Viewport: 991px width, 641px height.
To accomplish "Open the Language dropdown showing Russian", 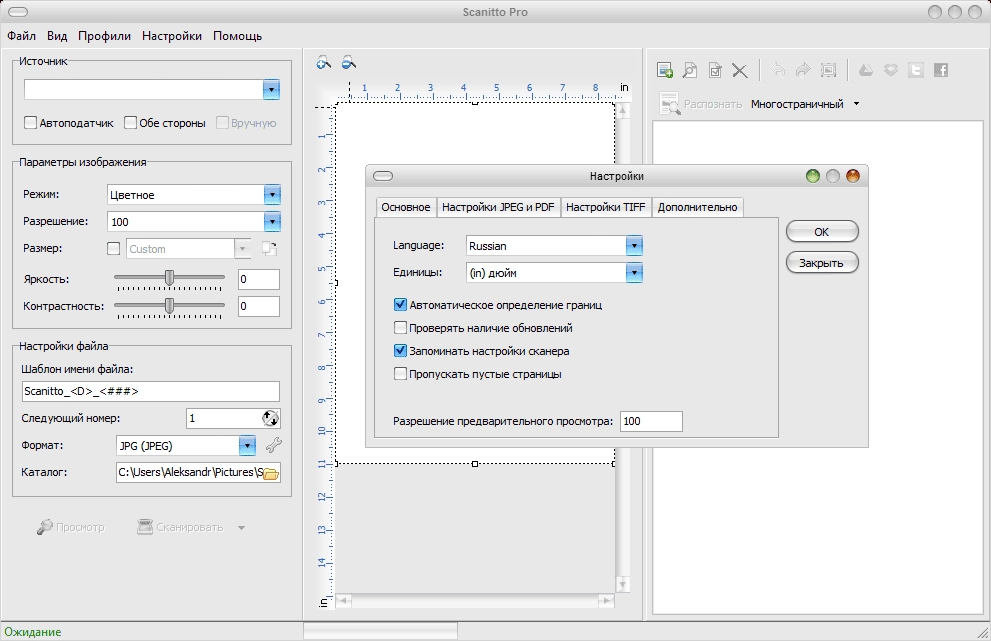I will click(x=634, y=246).
